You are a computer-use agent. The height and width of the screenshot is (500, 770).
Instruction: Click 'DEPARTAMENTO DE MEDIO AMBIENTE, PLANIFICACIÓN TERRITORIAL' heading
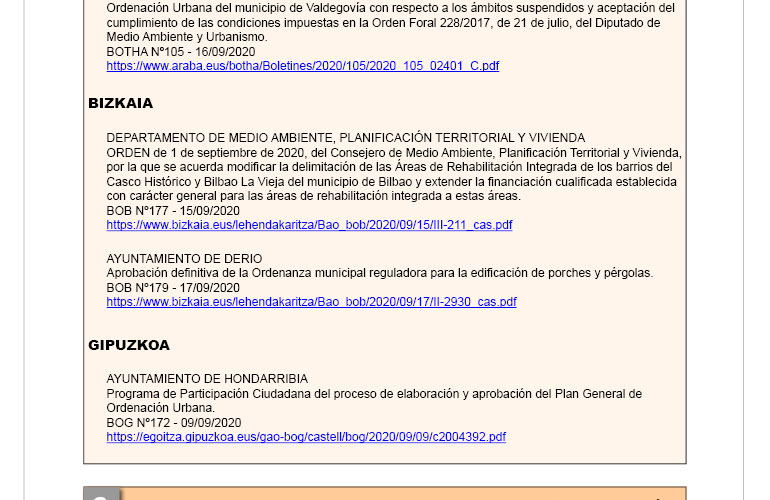click(x=346, y=138)
